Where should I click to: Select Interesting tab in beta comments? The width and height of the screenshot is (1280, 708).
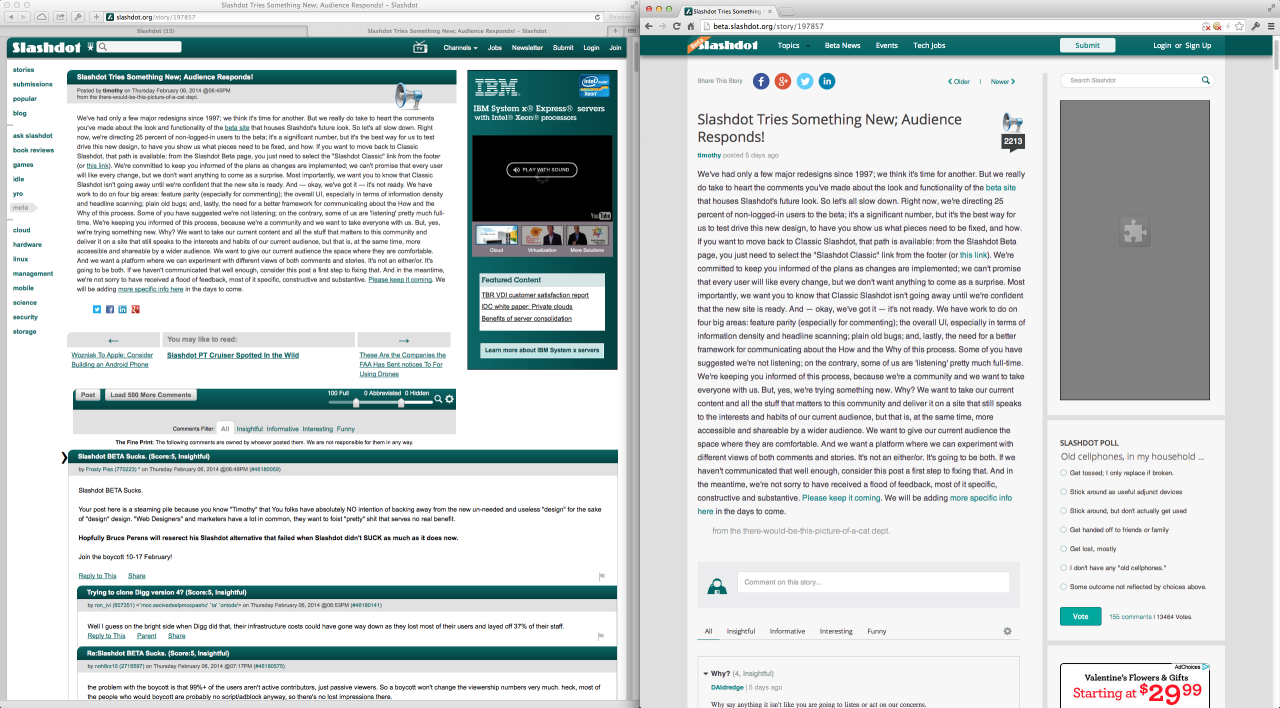[x=836, y=631]
